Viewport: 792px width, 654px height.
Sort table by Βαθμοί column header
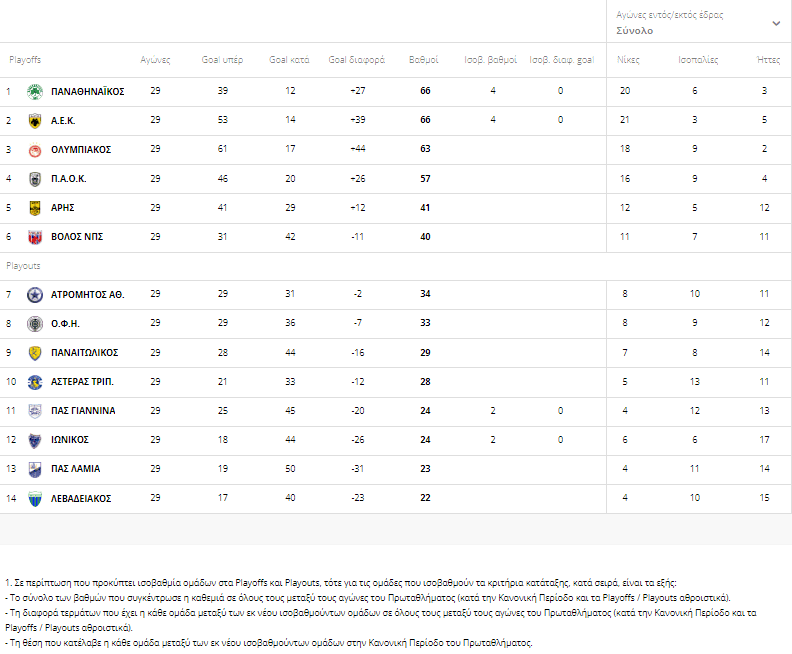(x=424, y=60)
